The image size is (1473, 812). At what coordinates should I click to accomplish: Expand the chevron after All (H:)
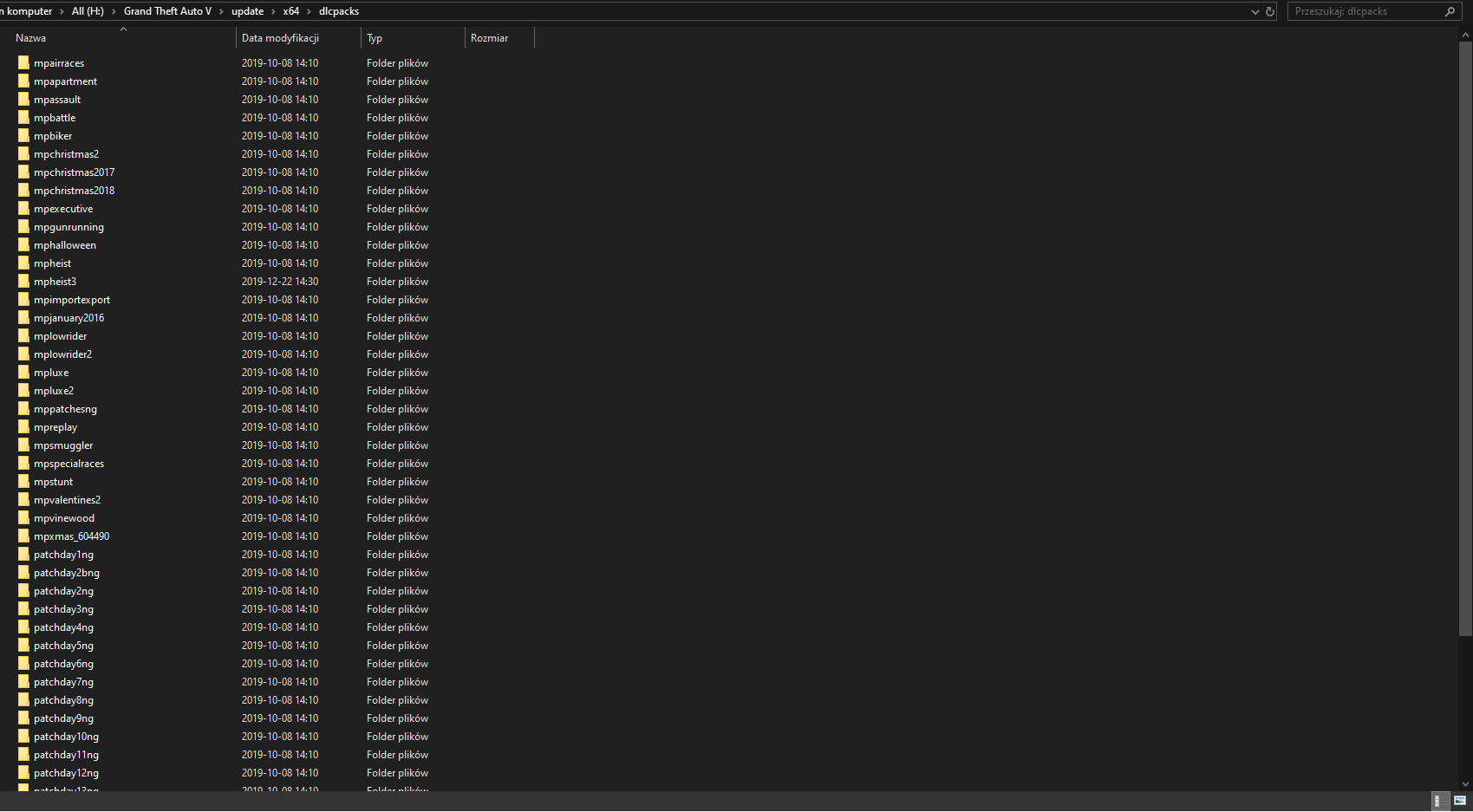tap(114, 11)
